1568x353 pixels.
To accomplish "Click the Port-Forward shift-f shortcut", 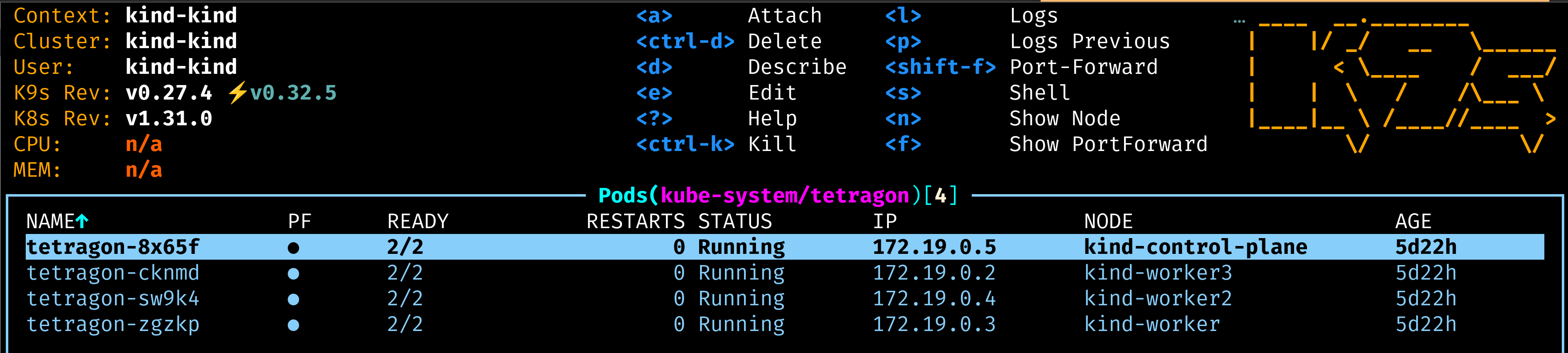I will (x=940, y=67).
